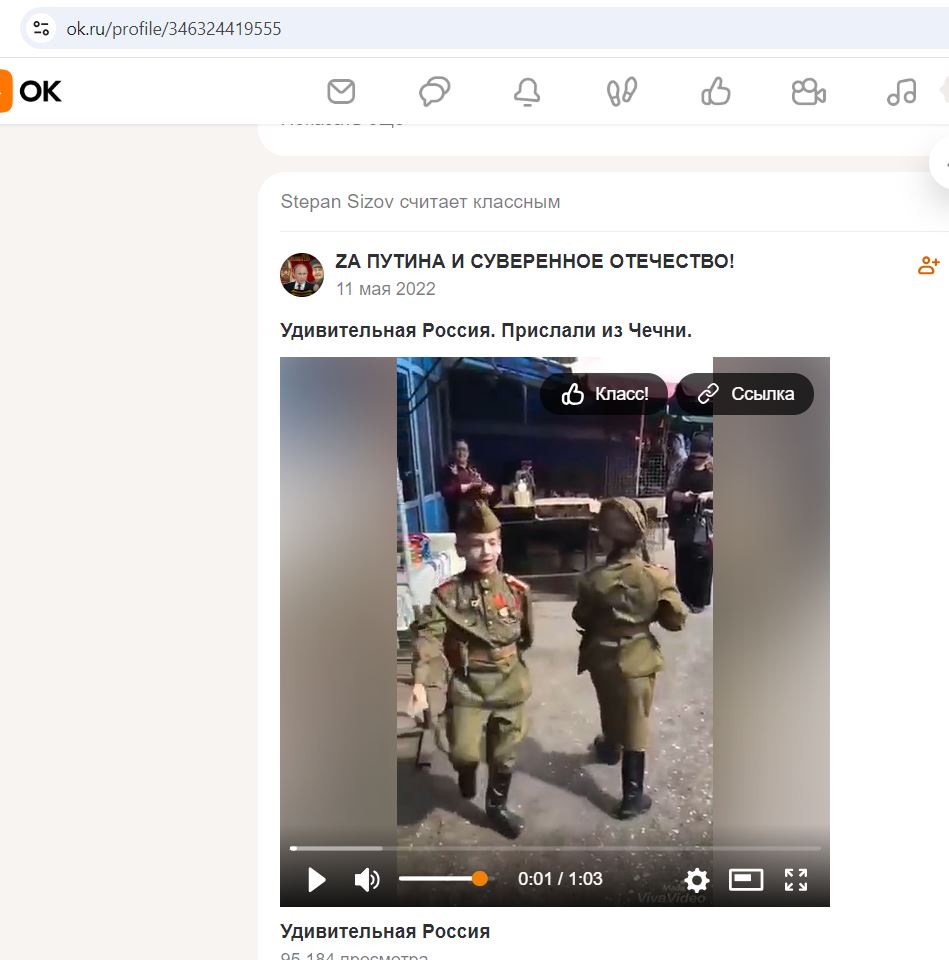Open the Discussions speech bubbles icon
Viewport: 949px width, 960px height.
point(435,92)
